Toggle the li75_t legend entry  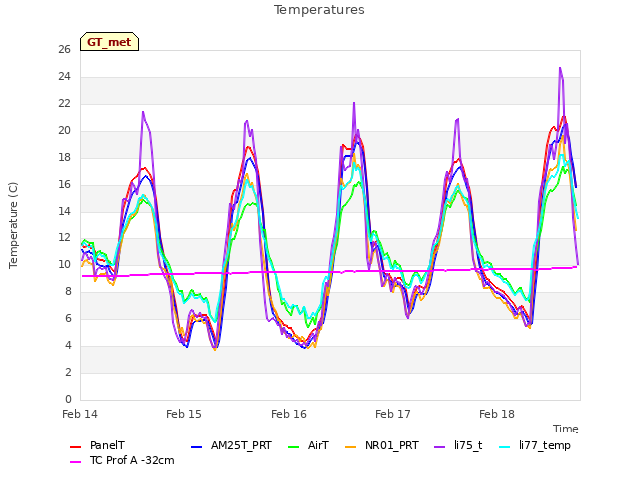pos(458,445)
